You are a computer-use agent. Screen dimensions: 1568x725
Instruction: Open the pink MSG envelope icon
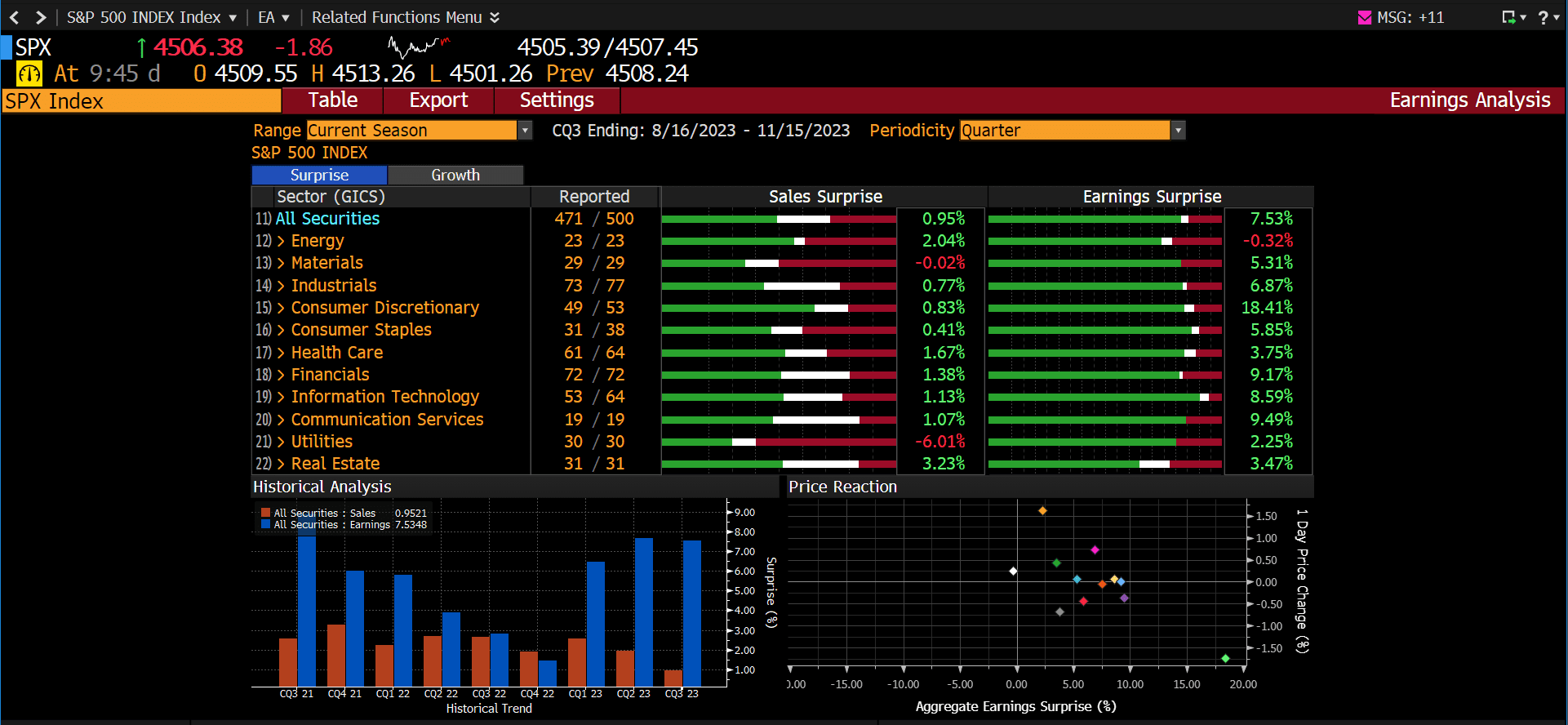click(x=1365, y=17)
